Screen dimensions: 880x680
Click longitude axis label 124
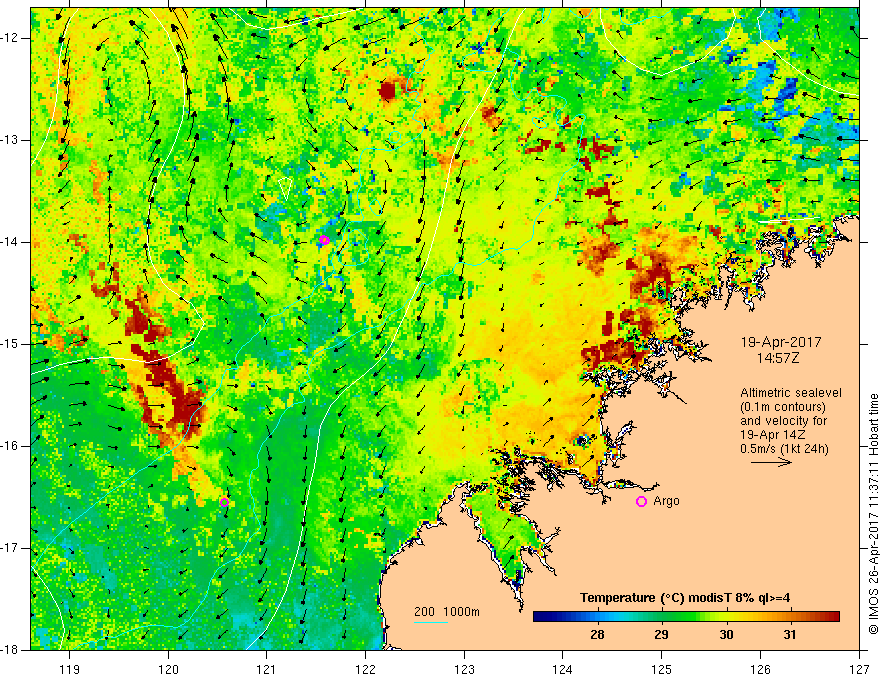563,669
